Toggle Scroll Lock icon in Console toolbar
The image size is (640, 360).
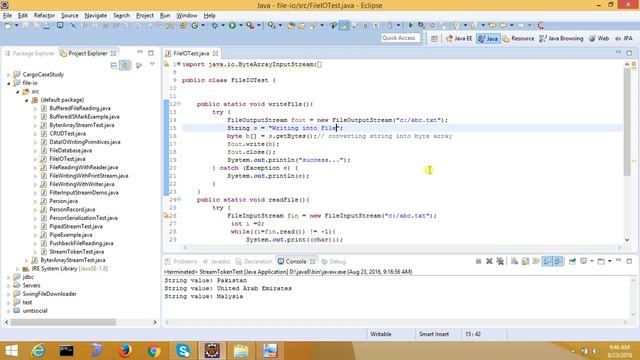click(525, 261)
